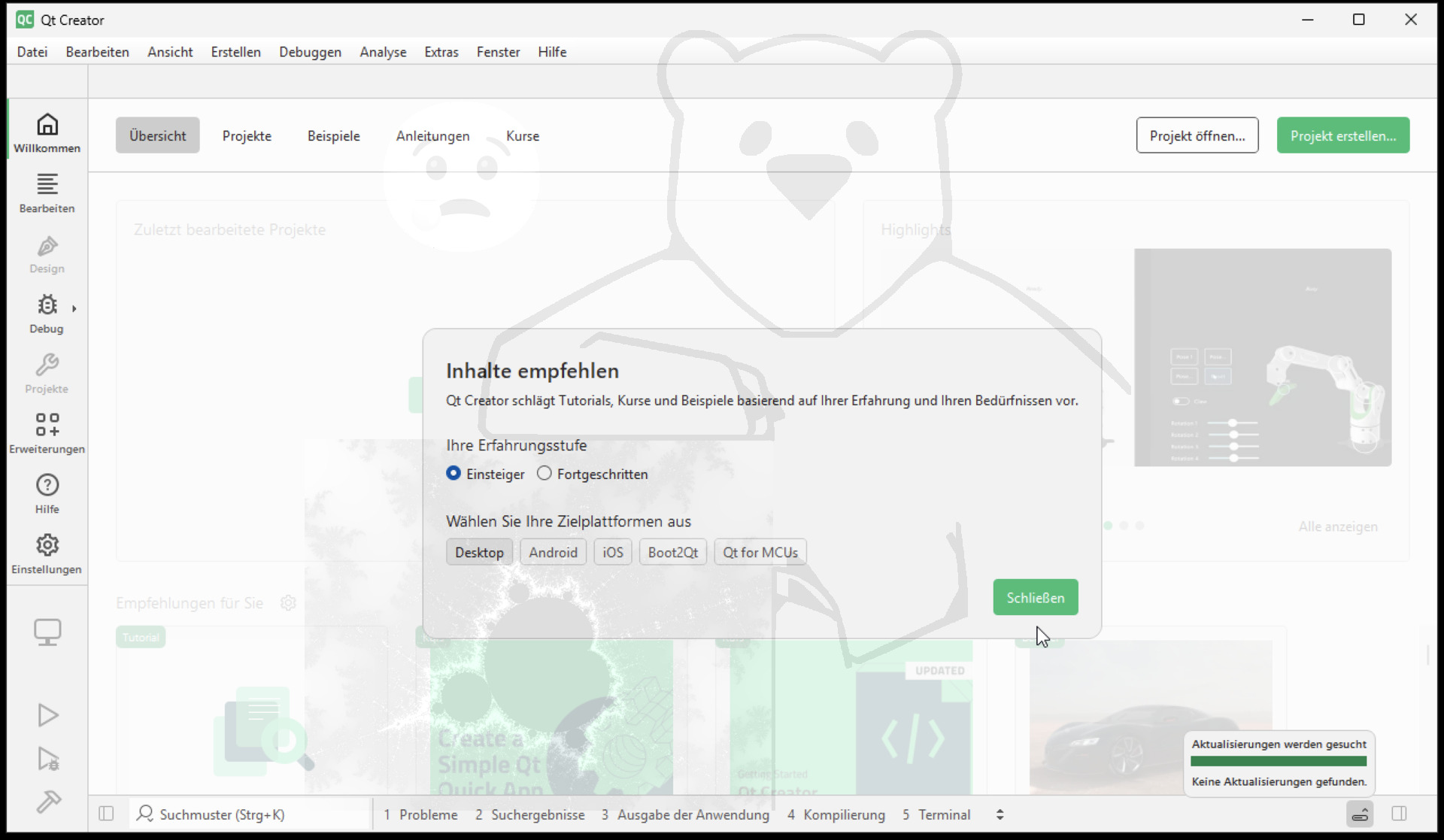
Task: Open the Bearbeiten mode in sidebar
Action: coord(47,193)
